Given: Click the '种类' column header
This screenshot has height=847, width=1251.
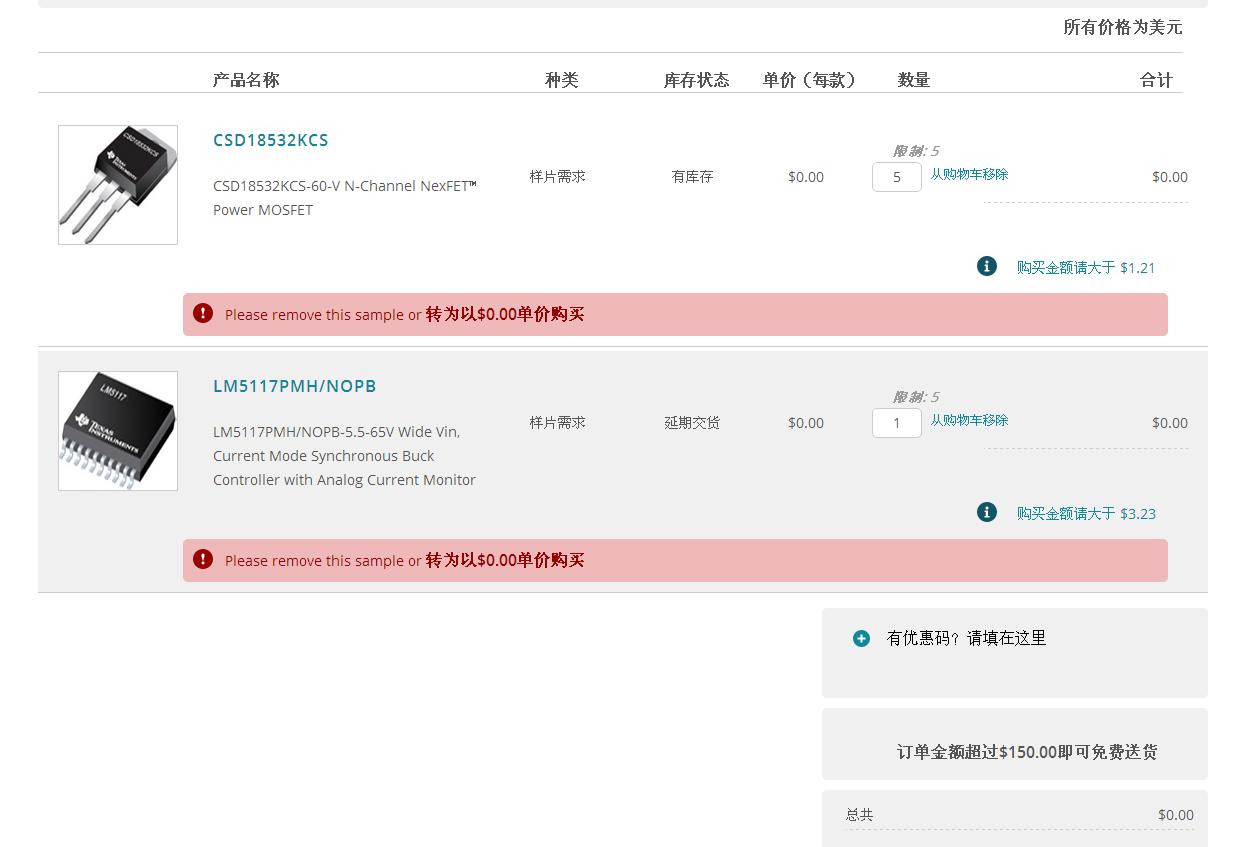Looking at the screenshot, I should 562,80.
